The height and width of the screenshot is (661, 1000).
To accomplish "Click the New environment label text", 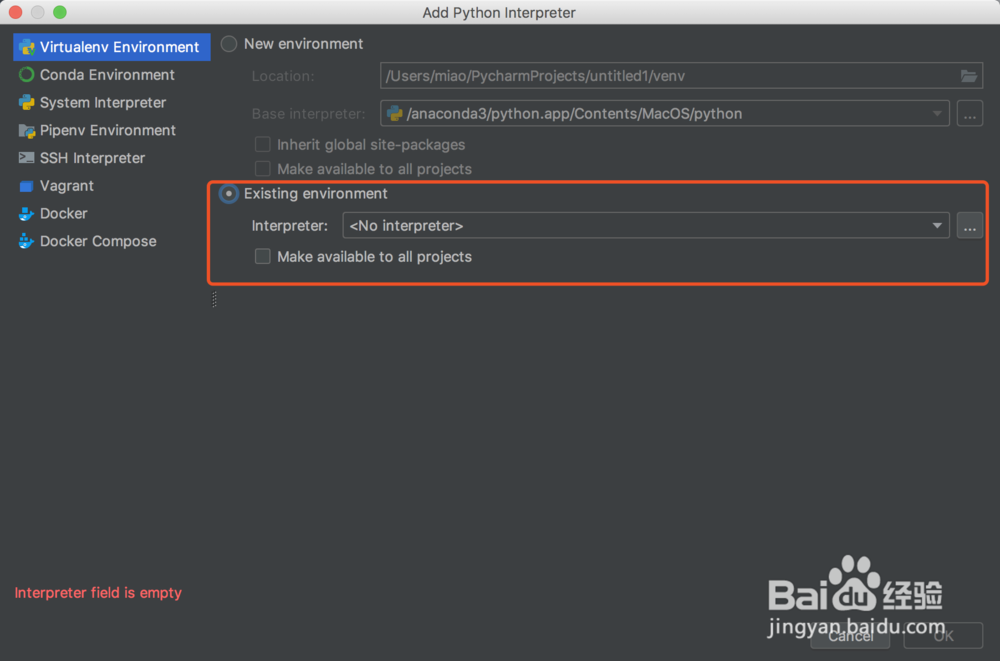I will [304, 44].
